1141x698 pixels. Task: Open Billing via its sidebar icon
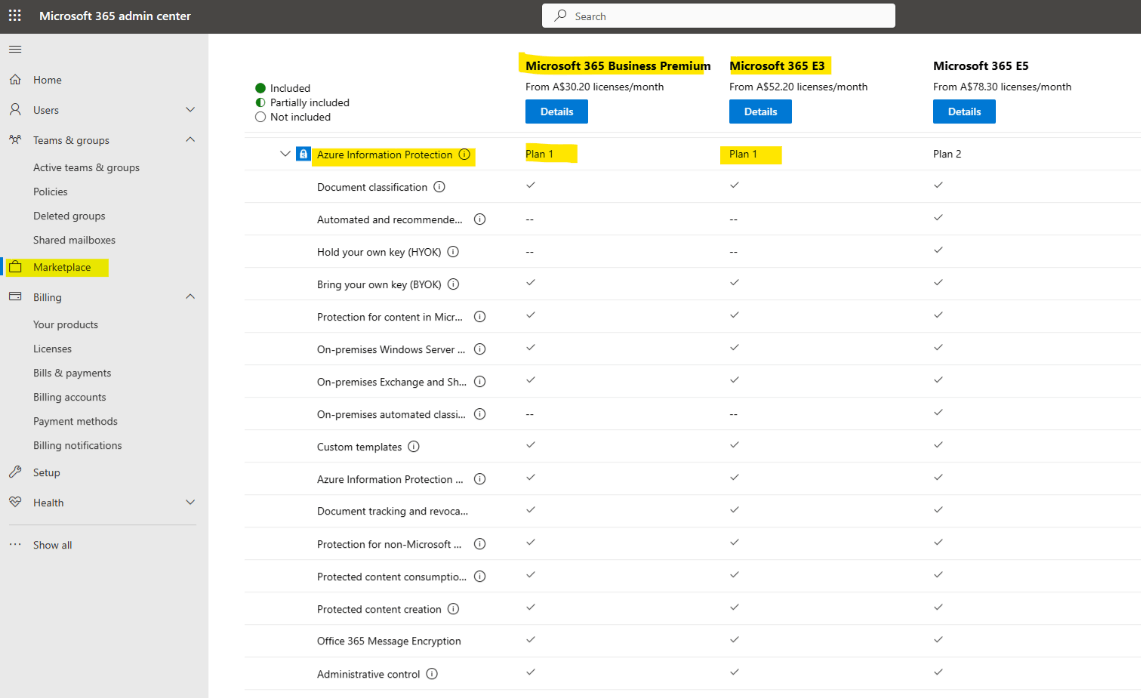click(14, 297)
